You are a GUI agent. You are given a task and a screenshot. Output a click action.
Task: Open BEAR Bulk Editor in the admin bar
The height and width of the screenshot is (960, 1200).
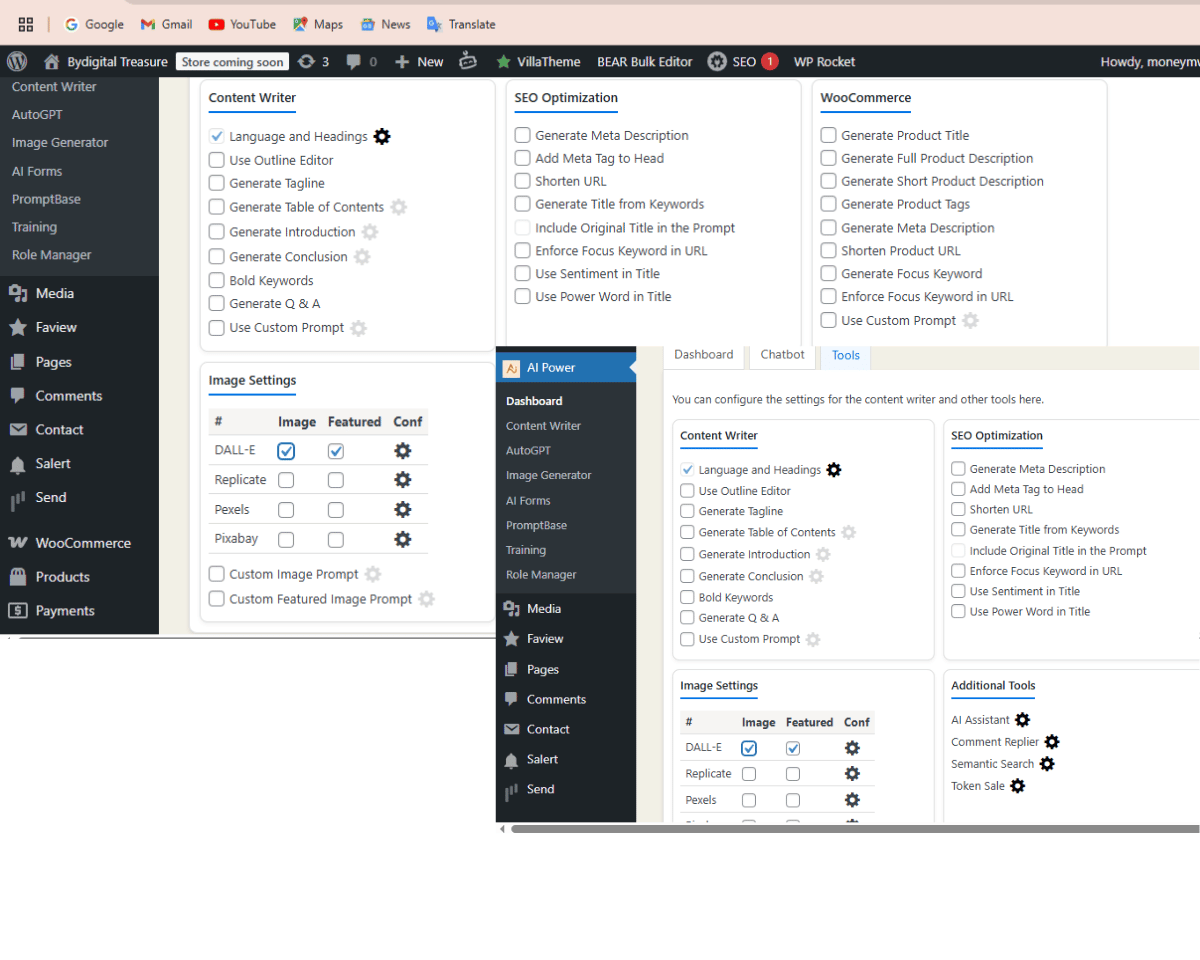pyautogui.click(x=645, y=61)
